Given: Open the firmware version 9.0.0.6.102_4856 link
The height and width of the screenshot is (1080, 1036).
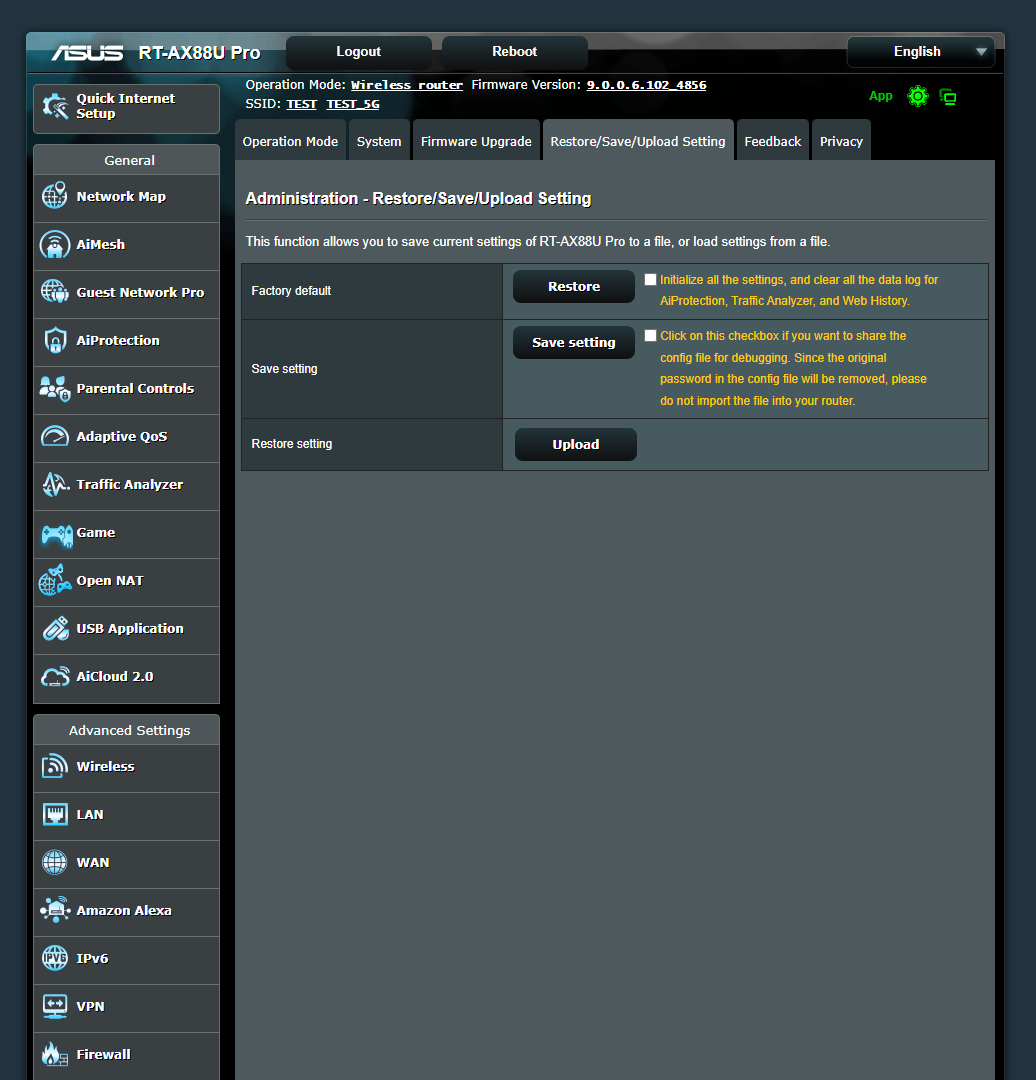Looking at the screenshot, I should (x=646, y=85).
